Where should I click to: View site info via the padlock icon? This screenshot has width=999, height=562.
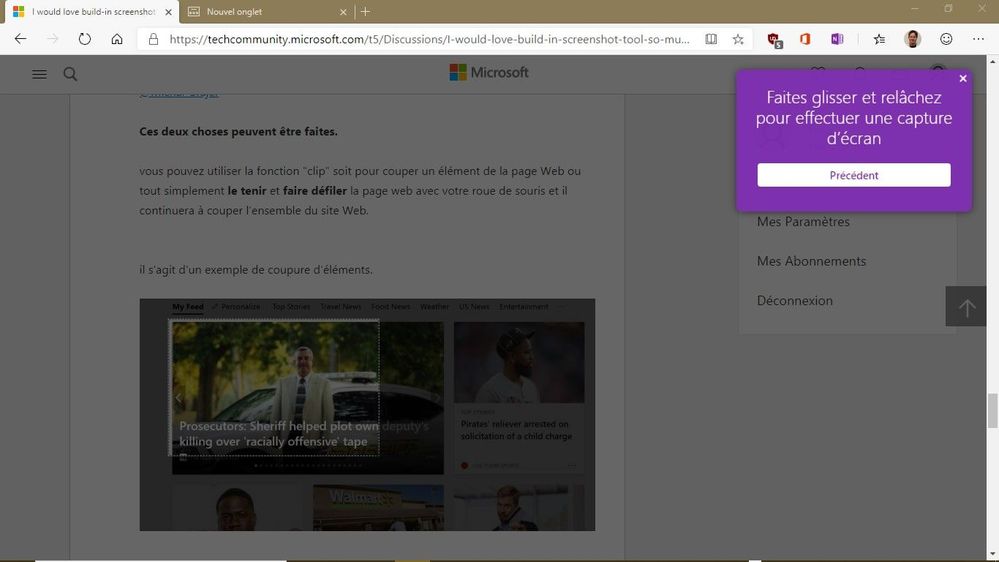click(x=153, y=39)
